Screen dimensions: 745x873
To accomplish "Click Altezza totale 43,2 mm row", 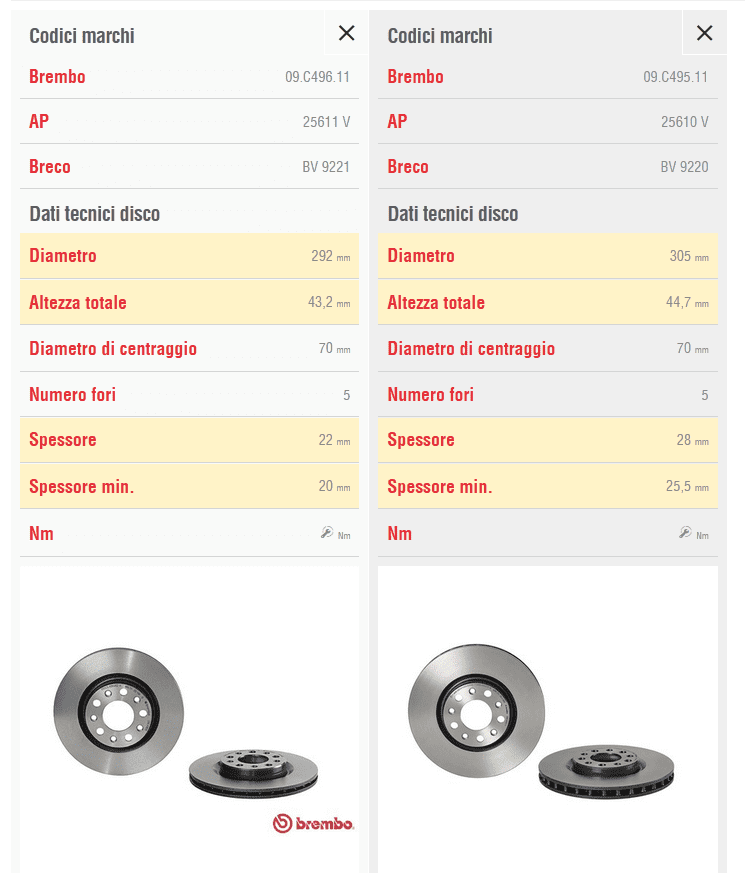I will click(x=189, y=302).
